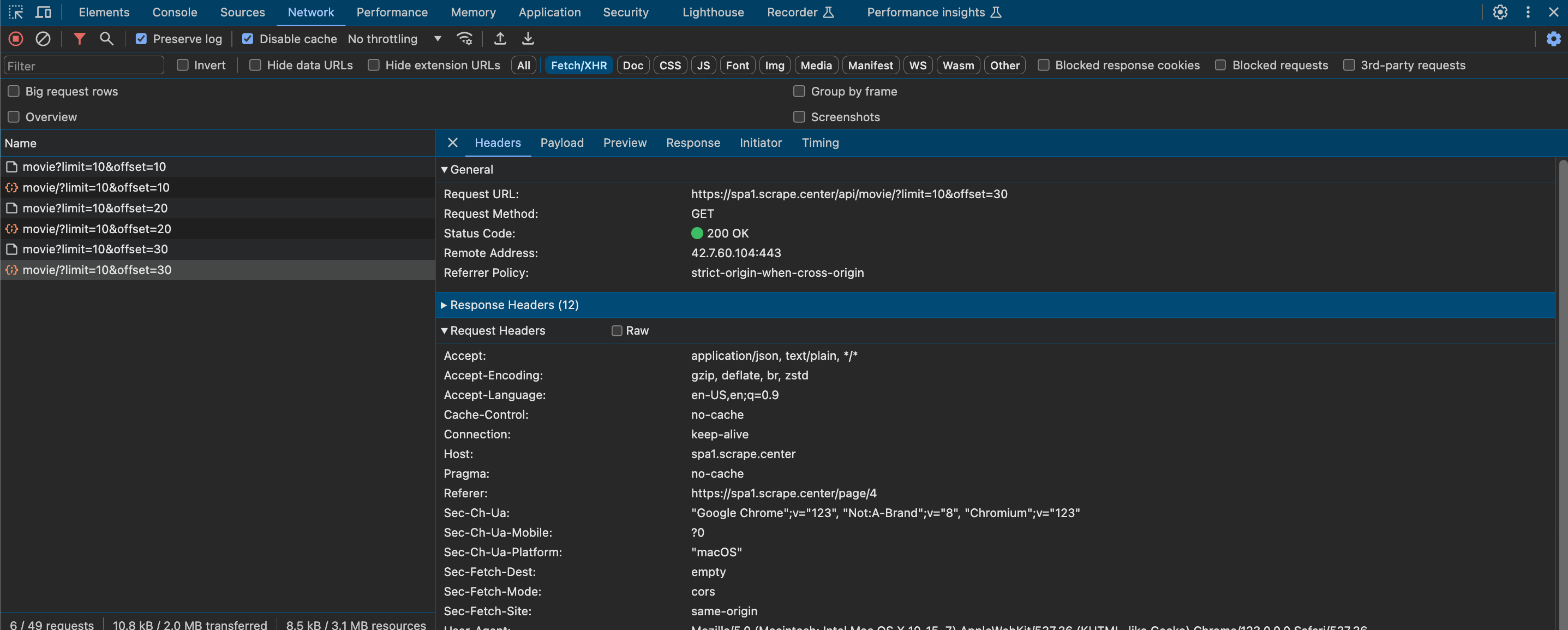This screenshot has width=1568, height=630.
Task: Toggle the device toolbar icon
Action: (x=43, y=12)
